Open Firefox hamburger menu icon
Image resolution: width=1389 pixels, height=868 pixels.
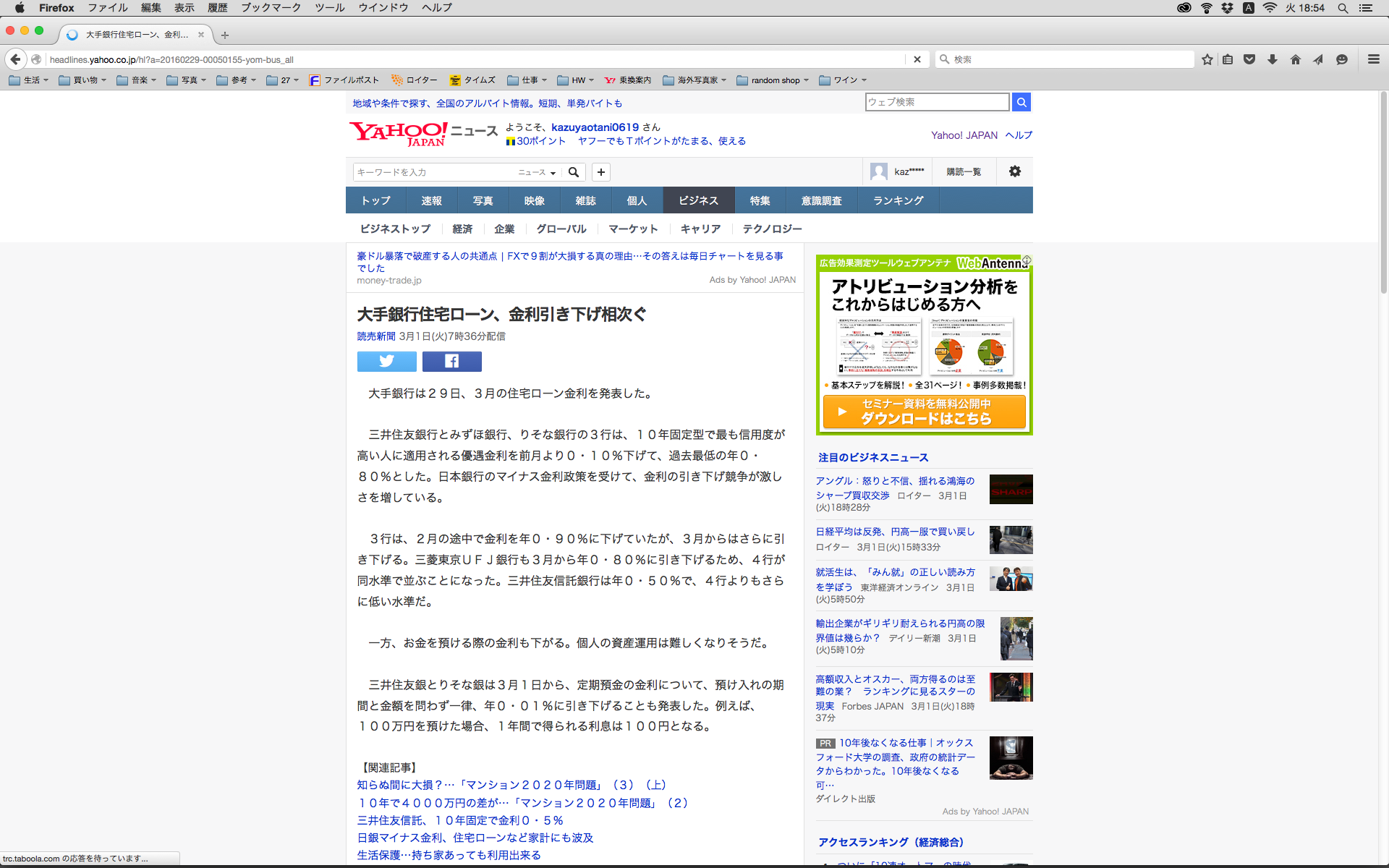click(1373, 59)
